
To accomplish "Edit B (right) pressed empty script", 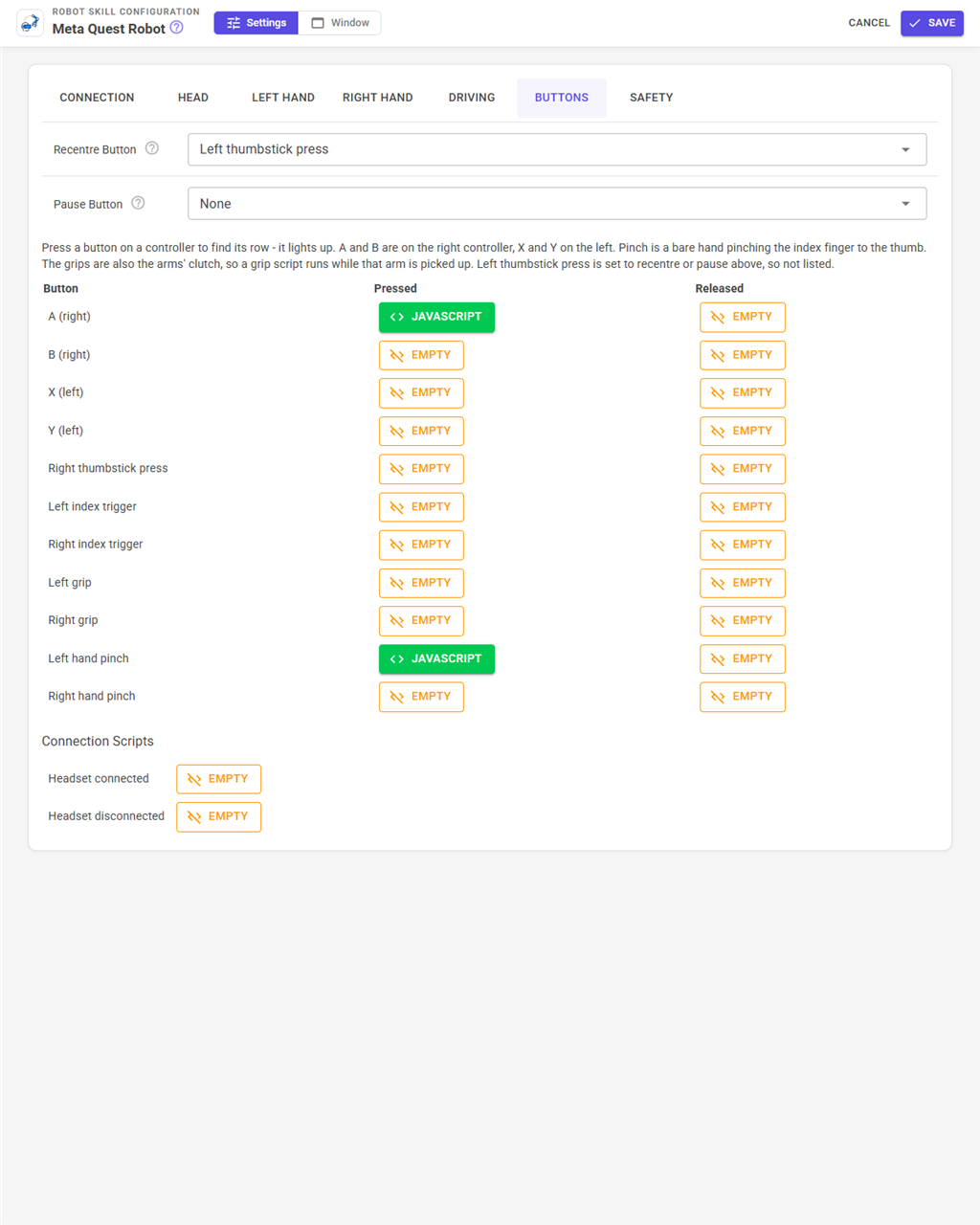I will (x=421, y=355).
